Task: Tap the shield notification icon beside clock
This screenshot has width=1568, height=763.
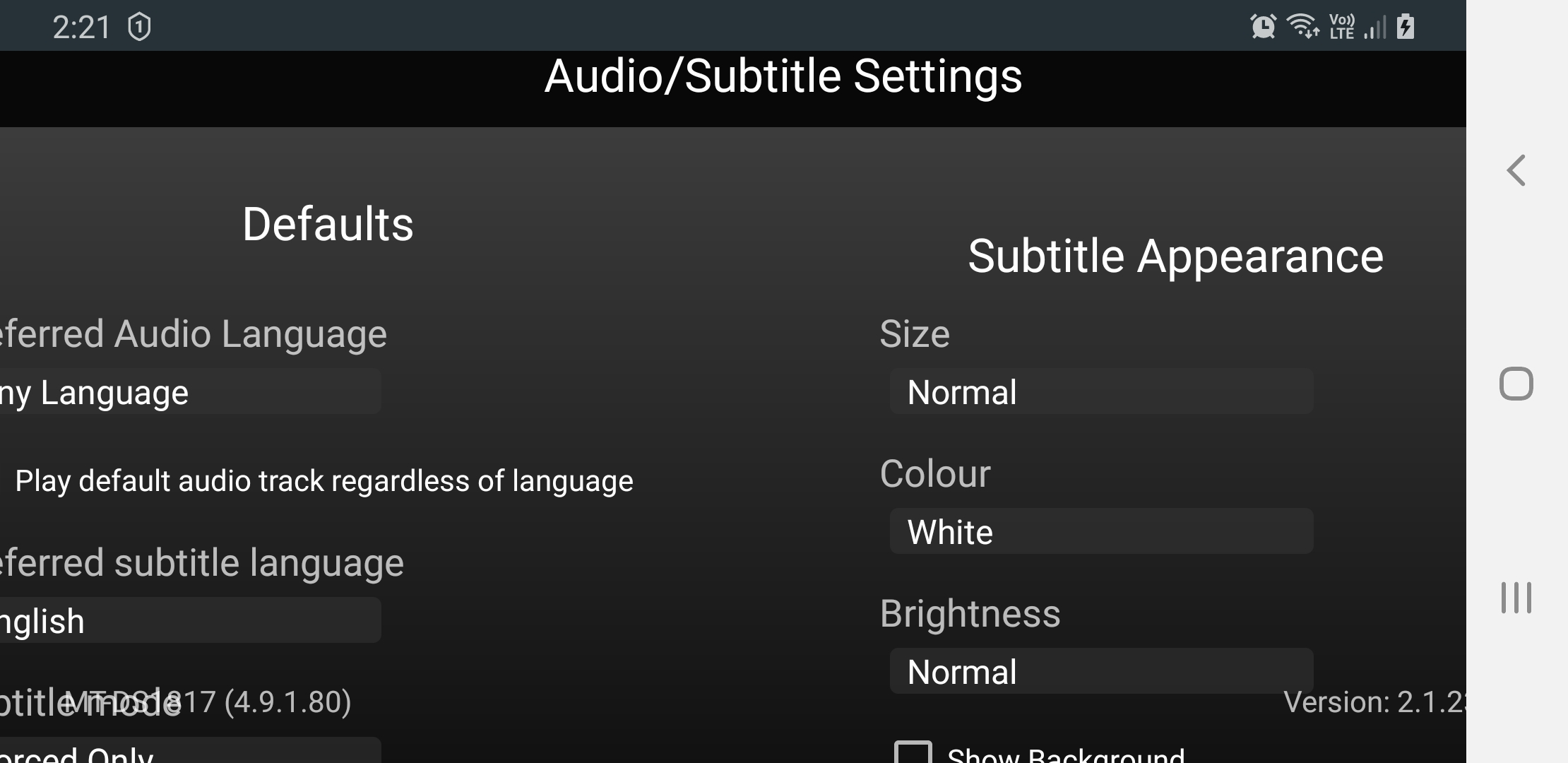Action: [139, 28]
